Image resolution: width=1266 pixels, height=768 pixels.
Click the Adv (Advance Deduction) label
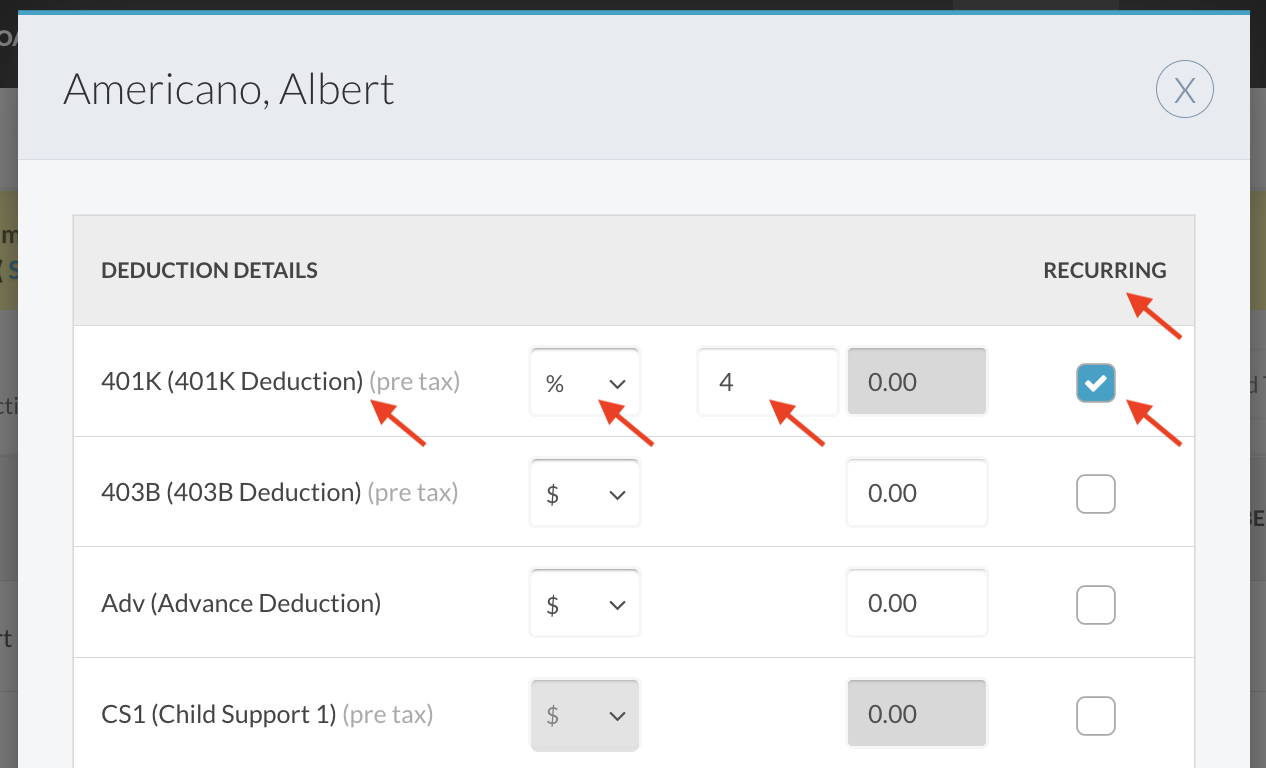pos(241,603)
